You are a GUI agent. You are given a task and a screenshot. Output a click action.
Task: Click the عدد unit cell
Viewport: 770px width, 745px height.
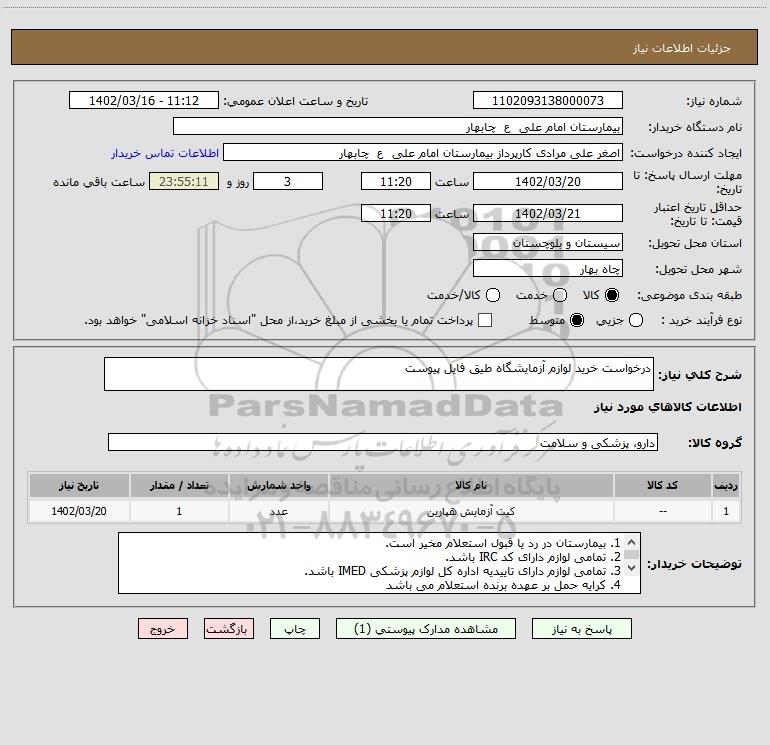point(278,511)
